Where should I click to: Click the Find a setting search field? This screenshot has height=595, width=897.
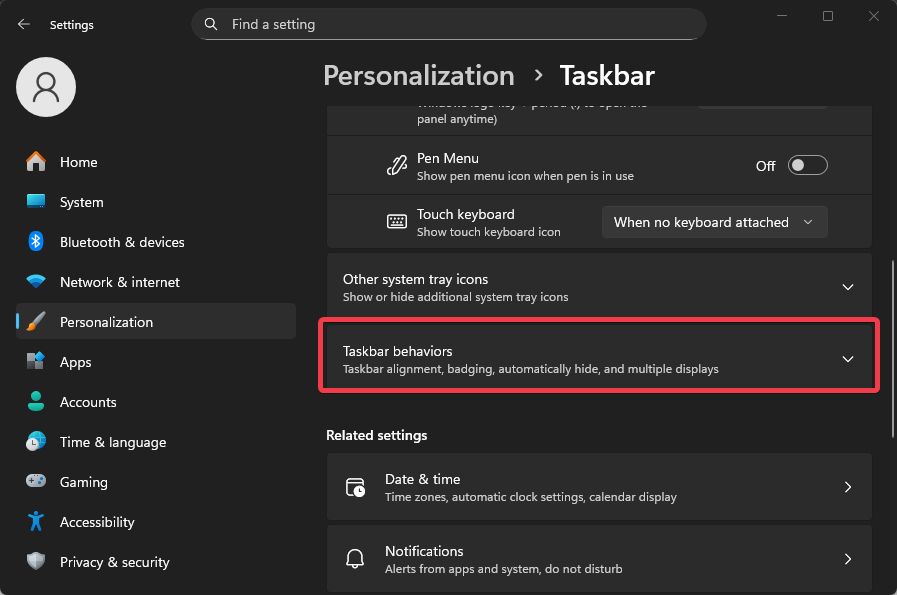coord(460,24)
